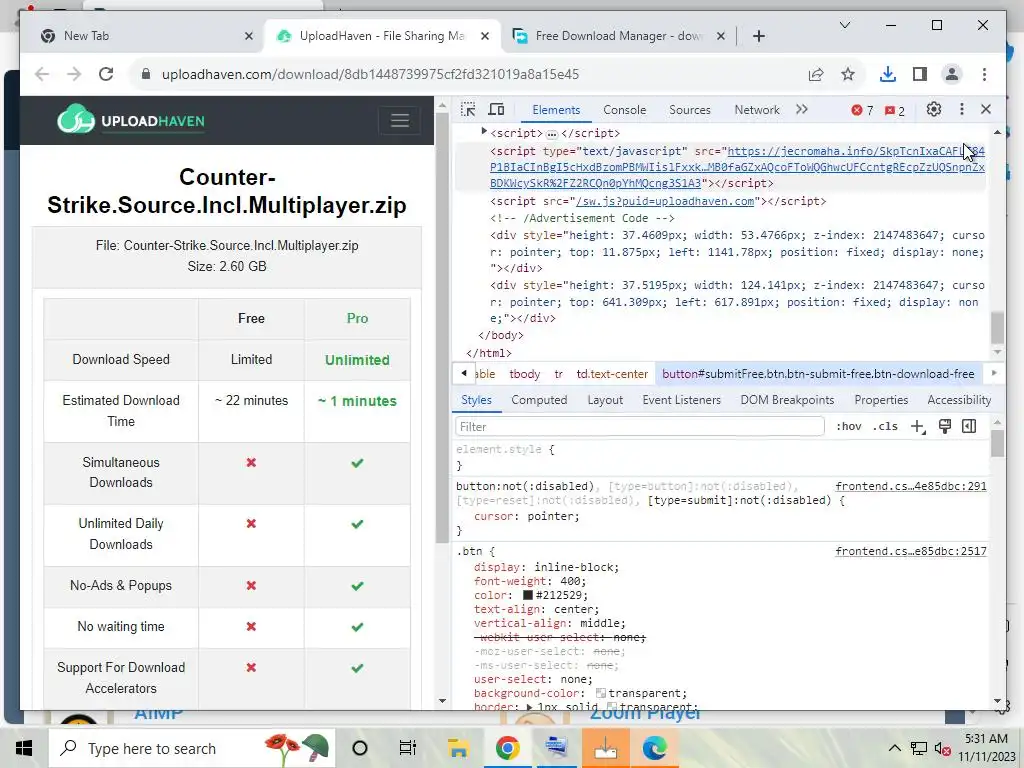Viewport: 1024px width, 768px height.
Task: Open the profile avatar menu
Action: point(952,74)
